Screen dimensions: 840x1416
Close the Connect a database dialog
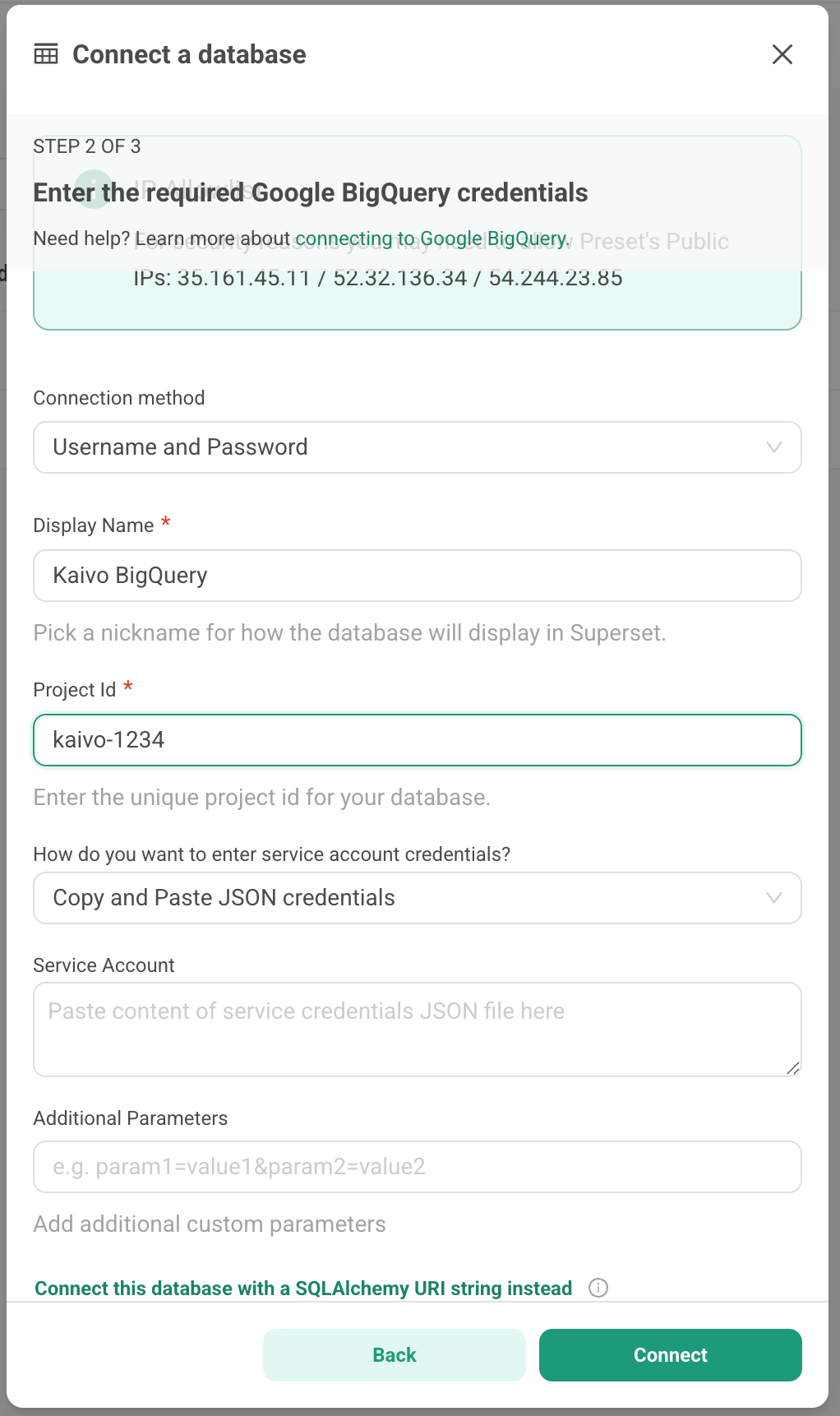click(782, 54)
